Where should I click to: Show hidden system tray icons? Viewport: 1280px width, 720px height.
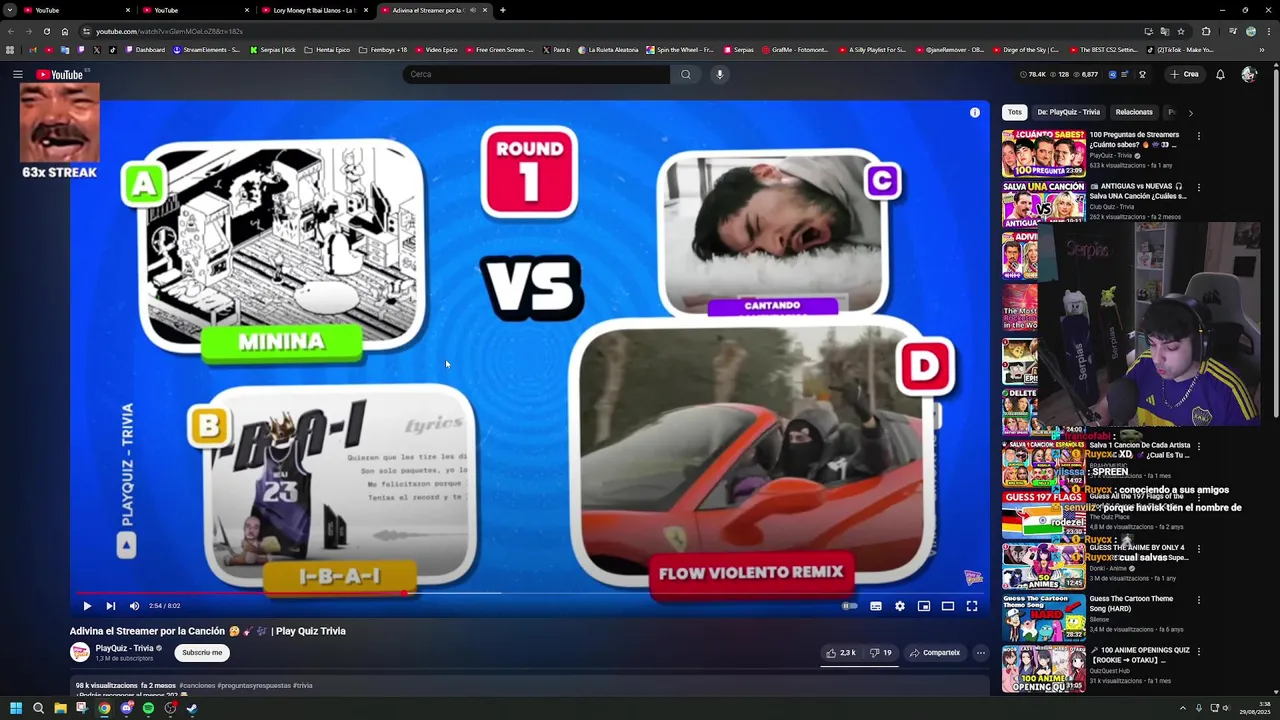pyautogui.click(x=1182, y=708)
